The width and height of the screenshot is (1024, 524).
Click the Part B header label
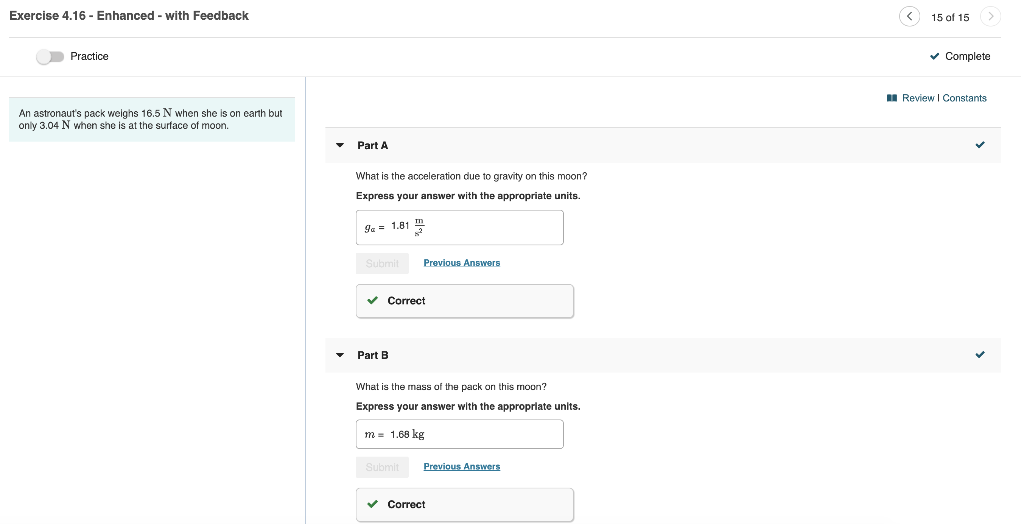coord(372,355)
